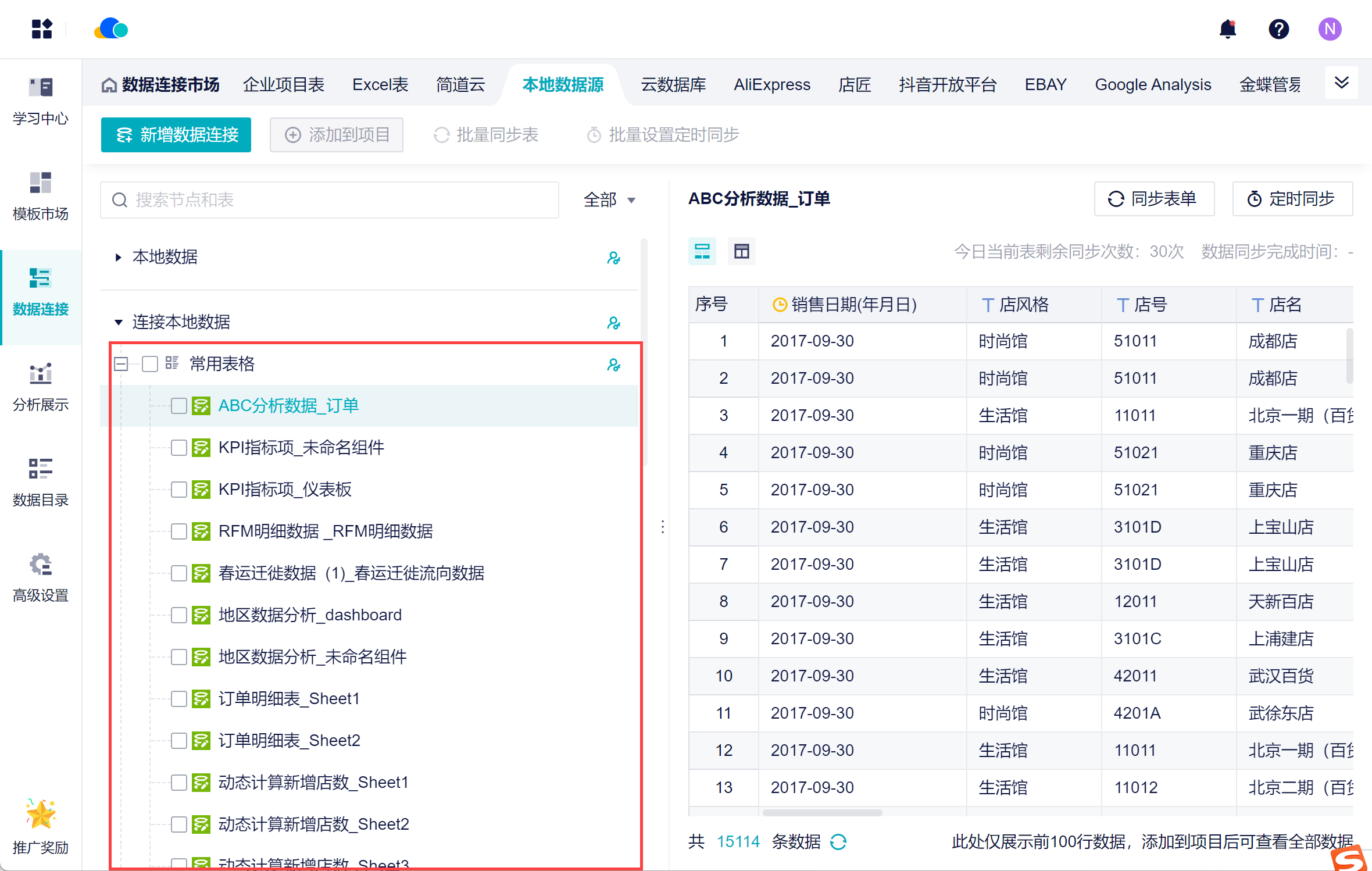Select the 常用表格 folder checkbox
This screenshot has height=871, width=1372.
(150, 364)
